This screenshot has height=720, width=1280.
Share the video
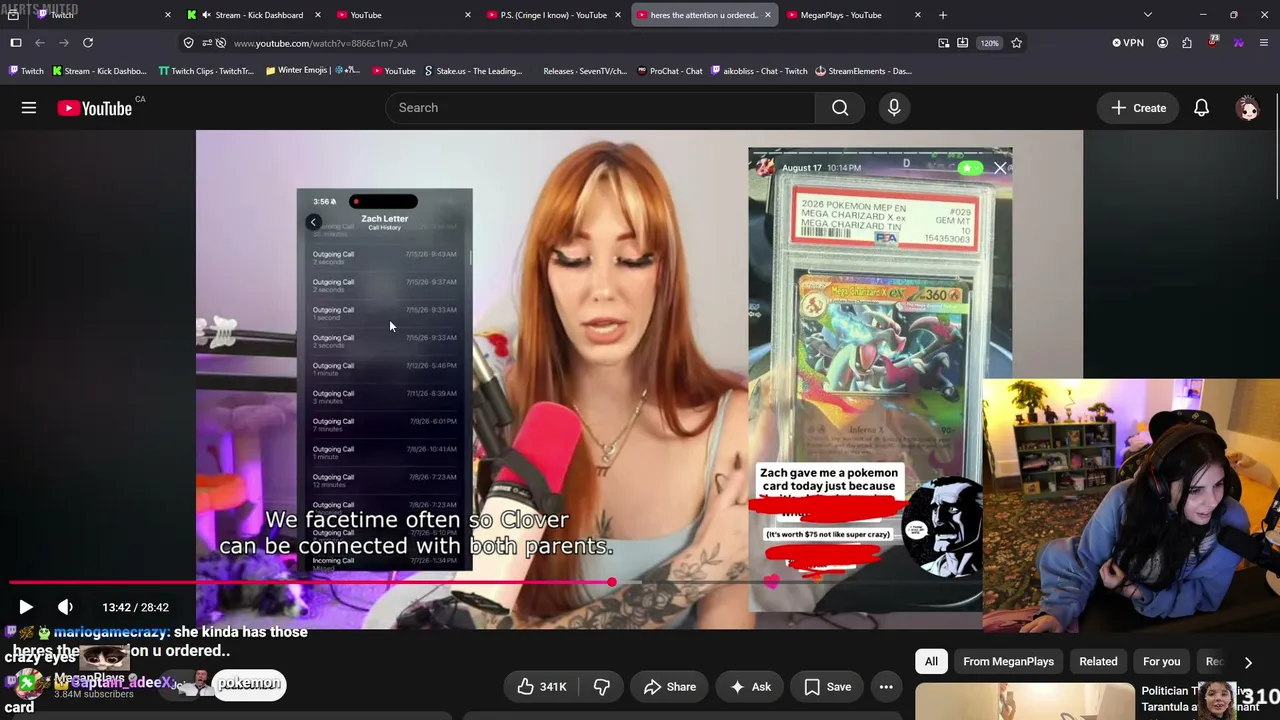tap(669, 687)
